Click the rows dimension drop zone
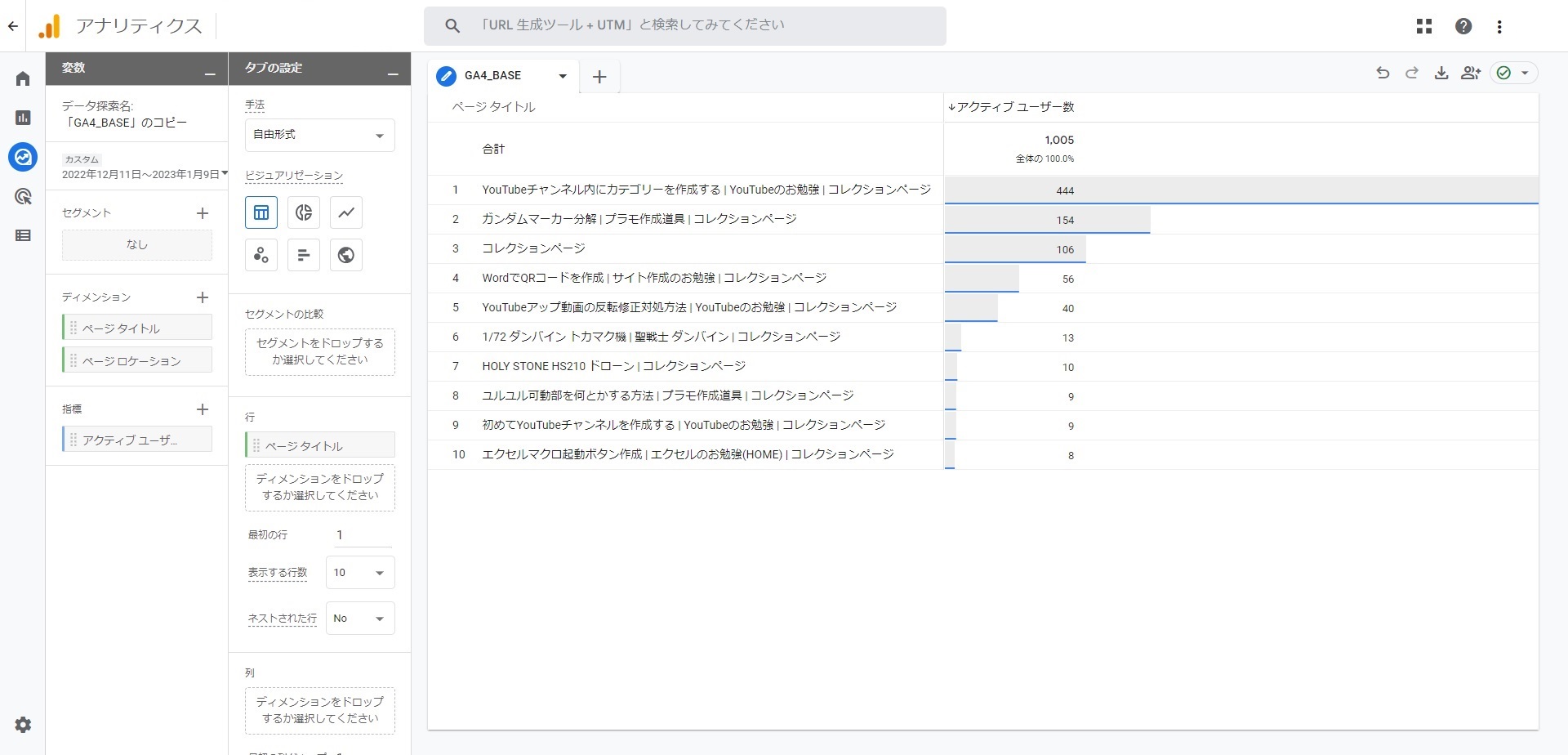 320,488
